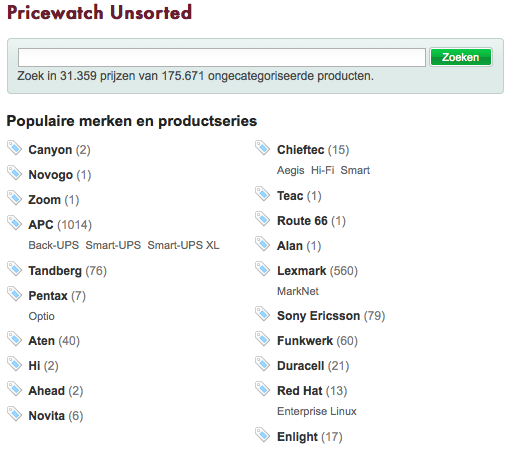
Task: Open the Red Hat brand link
Action: 300,391
